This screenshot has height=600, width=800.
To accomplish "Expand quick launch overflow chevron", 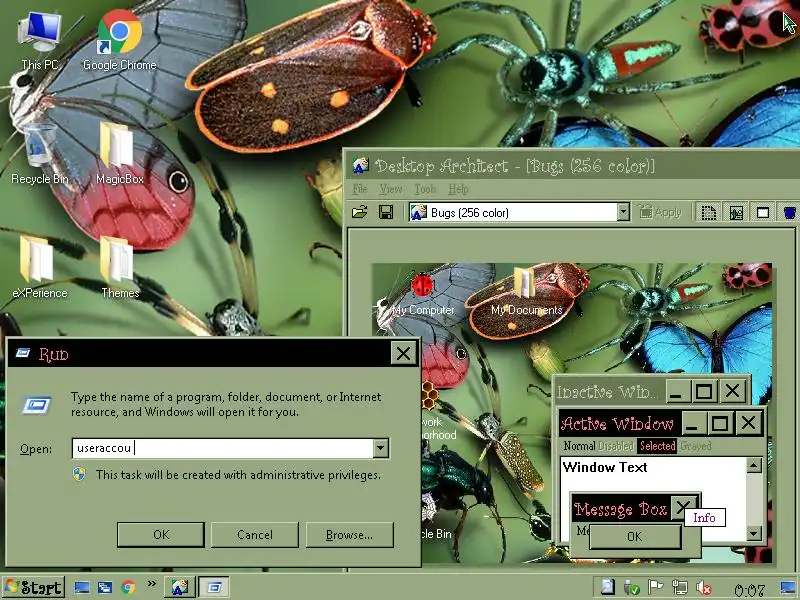I will (152, 583).
